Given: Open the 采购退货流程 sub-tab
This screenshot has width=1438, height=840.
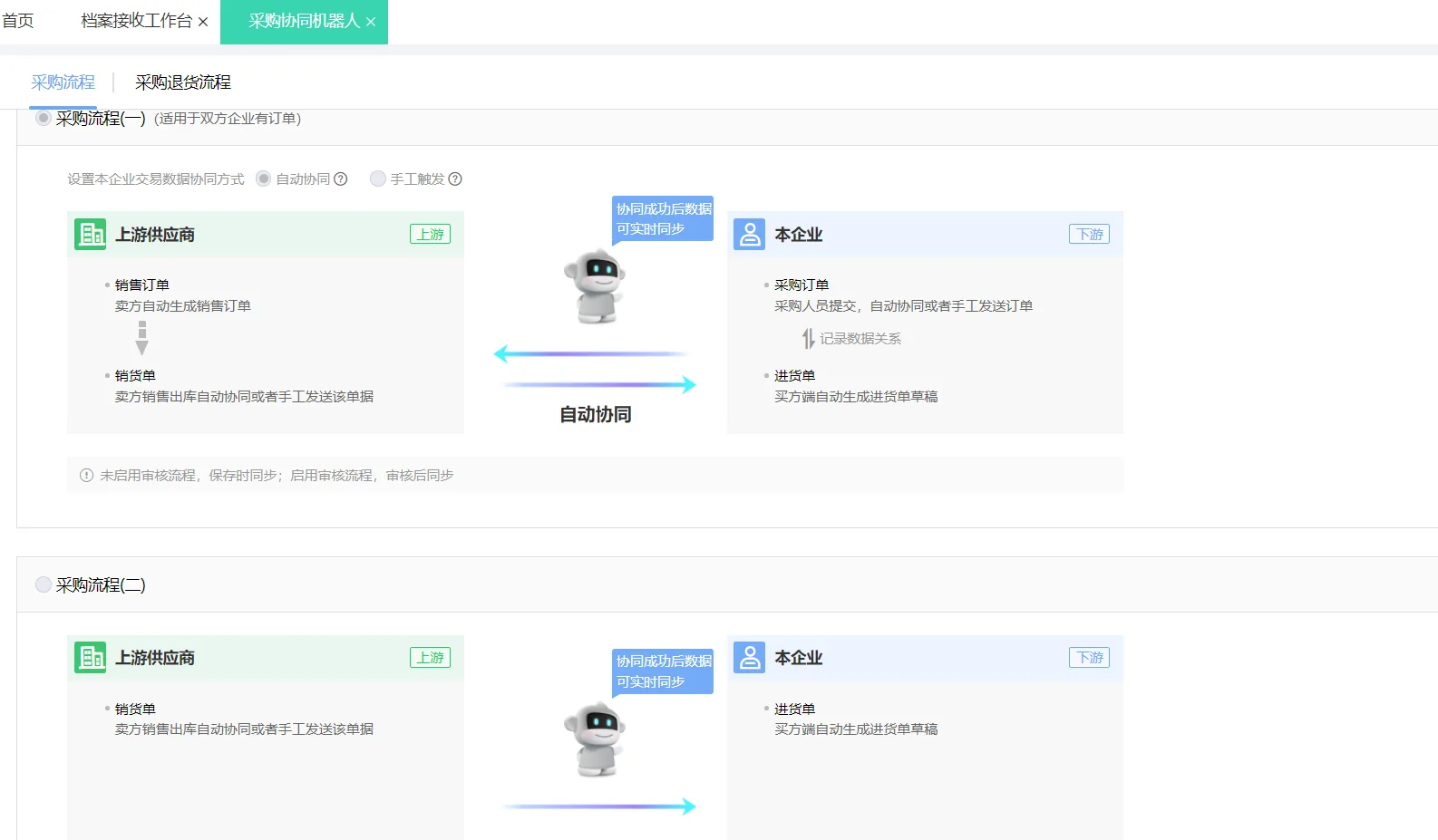Looking at the screenshot, I should coord(183,82).
